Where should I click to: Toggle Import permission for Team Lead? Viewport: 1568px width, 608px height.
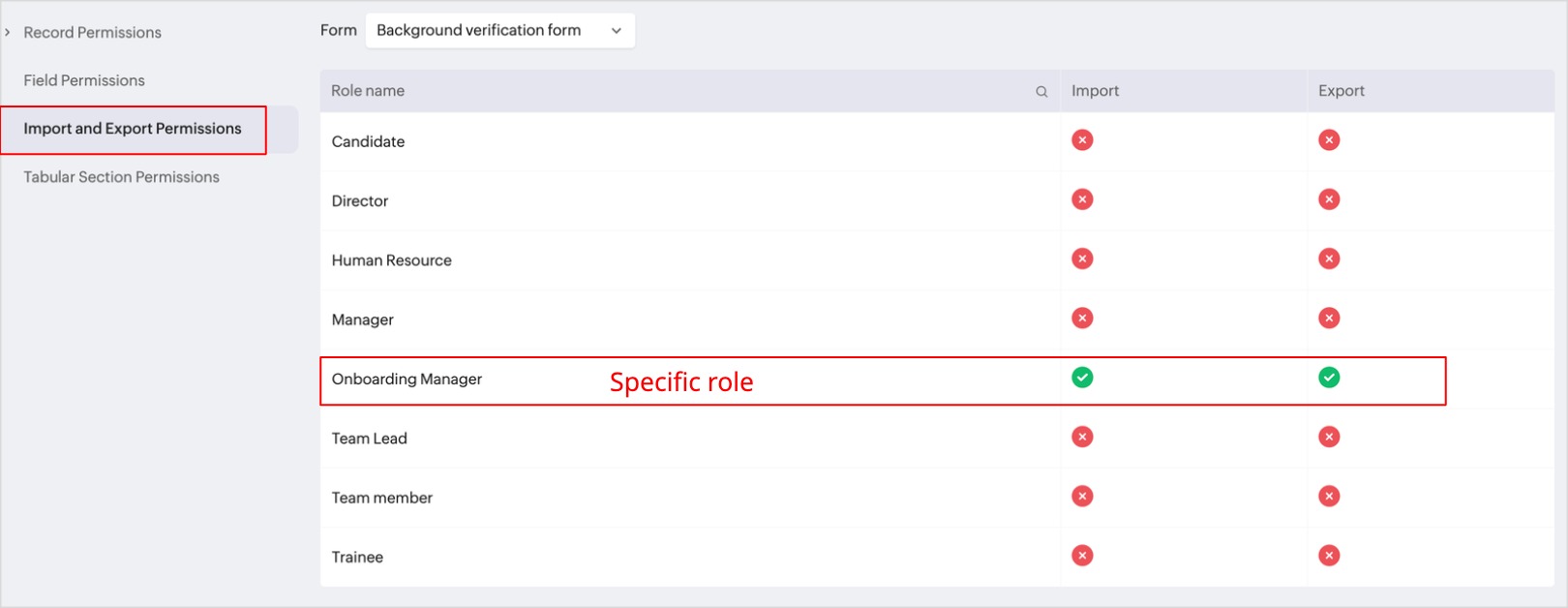tap(1082, 437)
